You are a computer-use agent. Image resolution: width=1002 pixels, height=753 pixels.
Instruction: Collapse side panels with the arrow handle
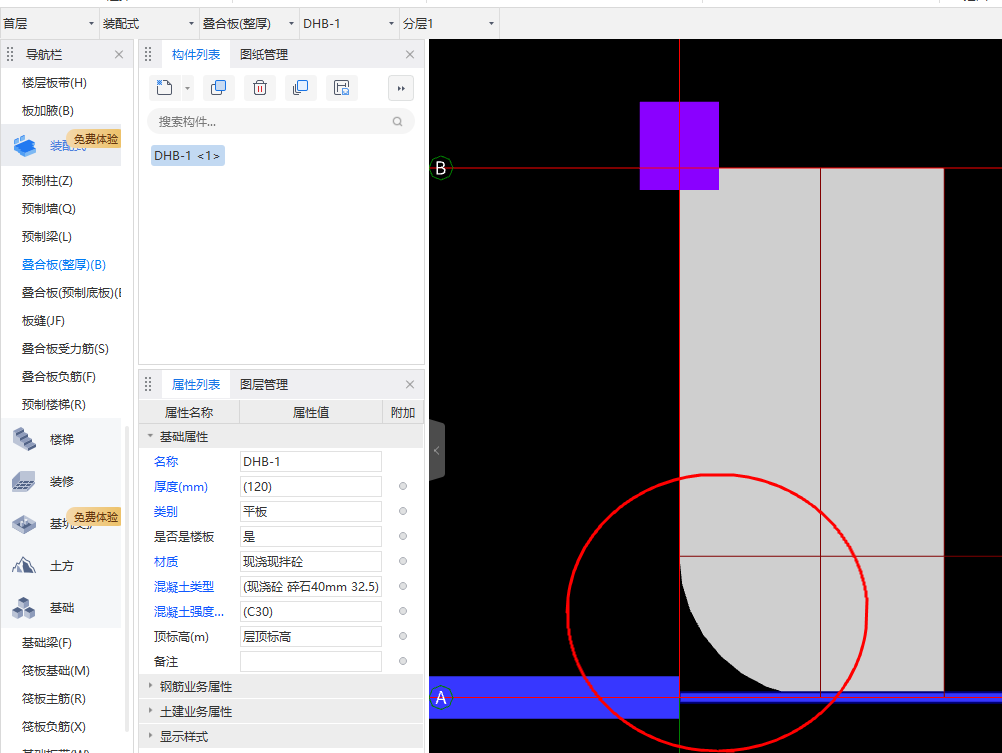point(436,450)
